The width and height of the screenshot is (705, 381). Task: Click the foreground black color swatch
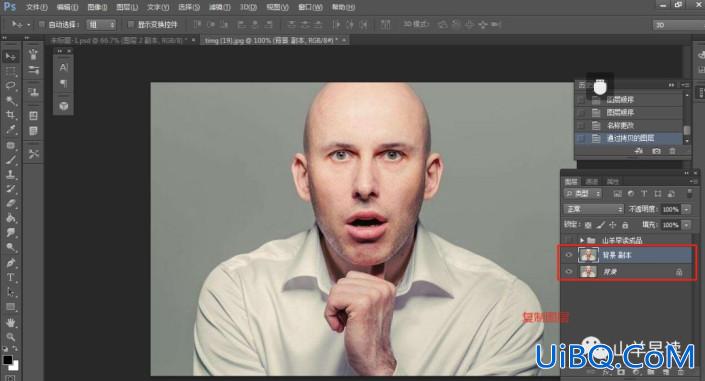point(7,360)
